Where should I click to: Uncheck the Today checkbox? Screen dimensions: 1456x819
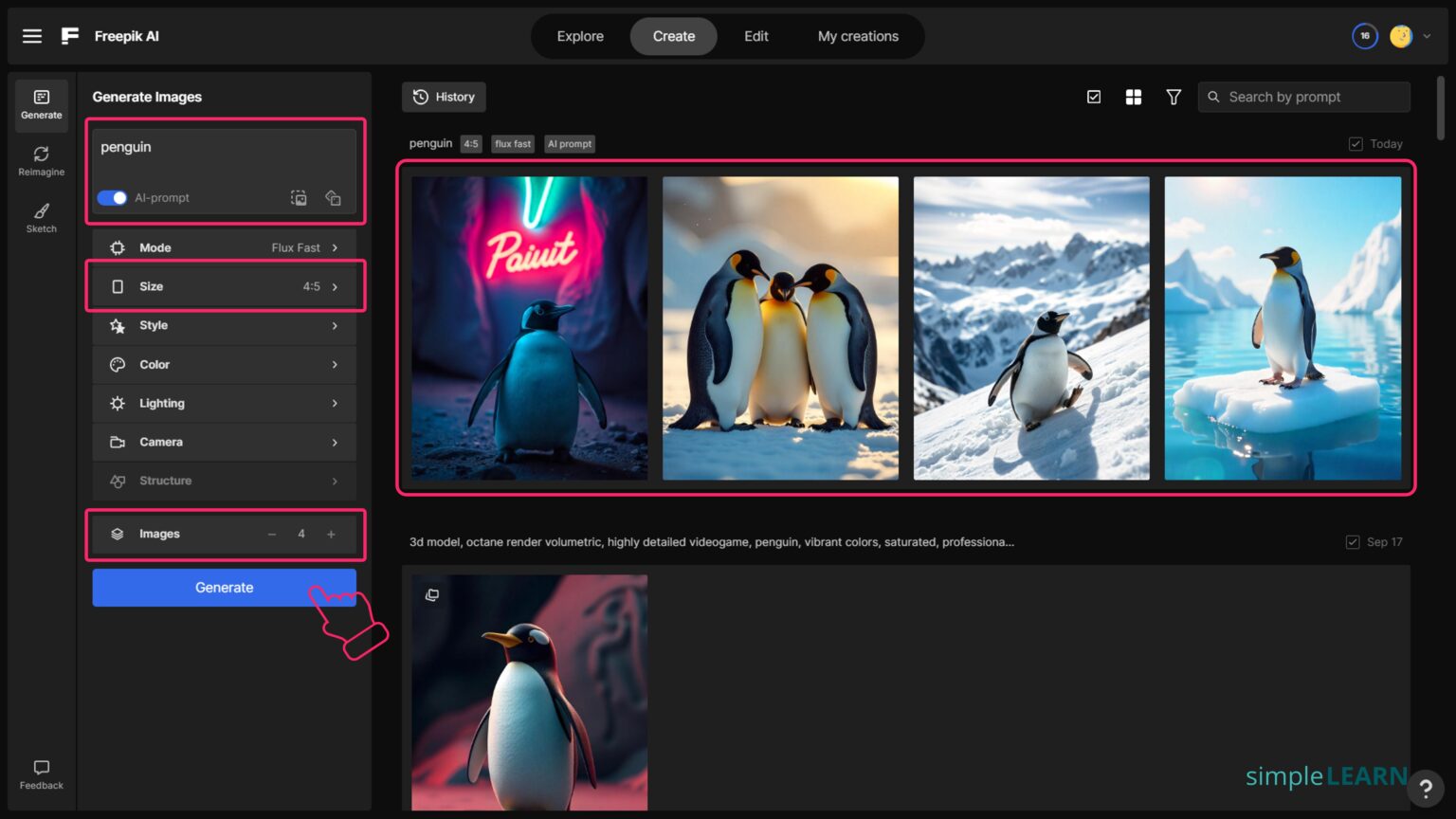(1356, 143)
